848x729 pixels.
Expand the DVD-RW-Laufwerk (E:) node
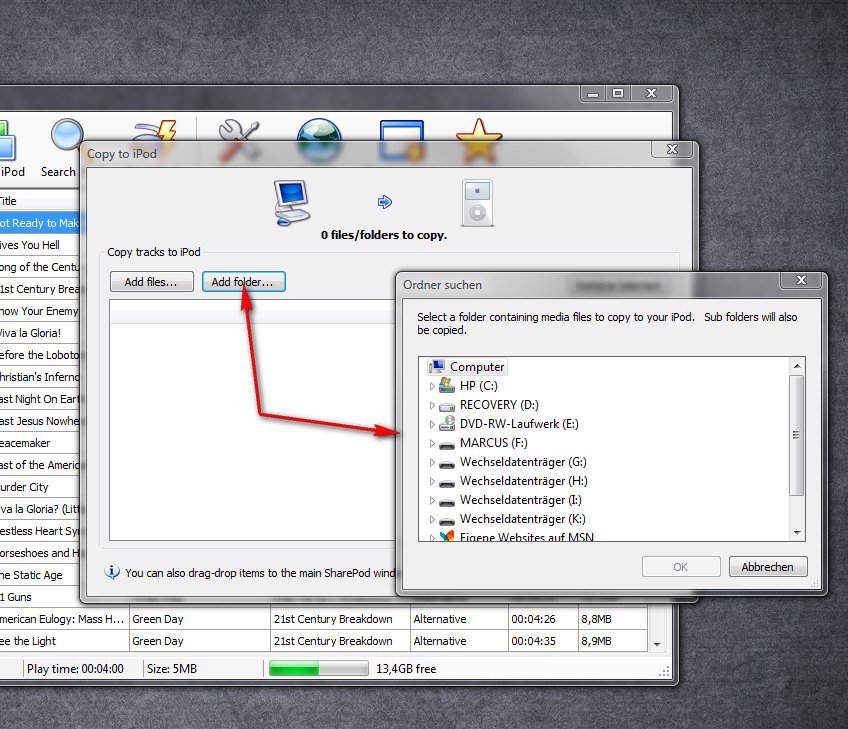432,424
